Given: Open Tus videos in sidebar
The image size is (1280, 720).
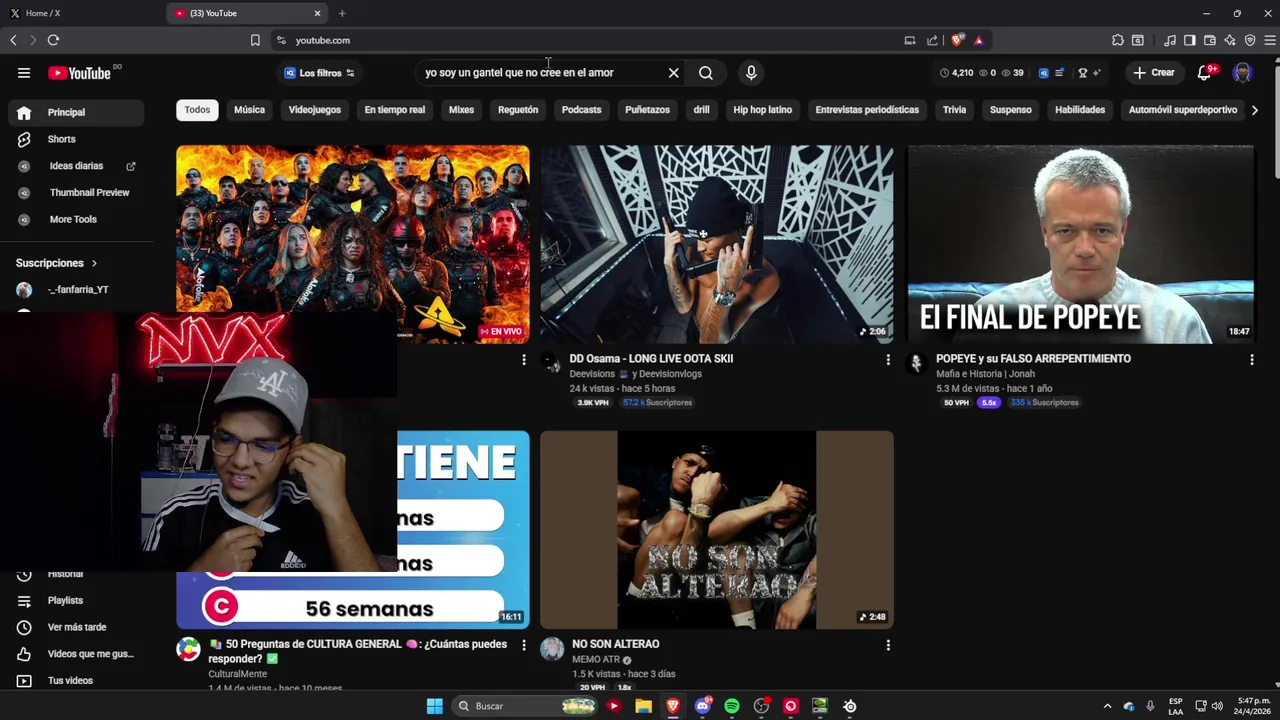Looking at the screenshot, I should coord(75,681).
